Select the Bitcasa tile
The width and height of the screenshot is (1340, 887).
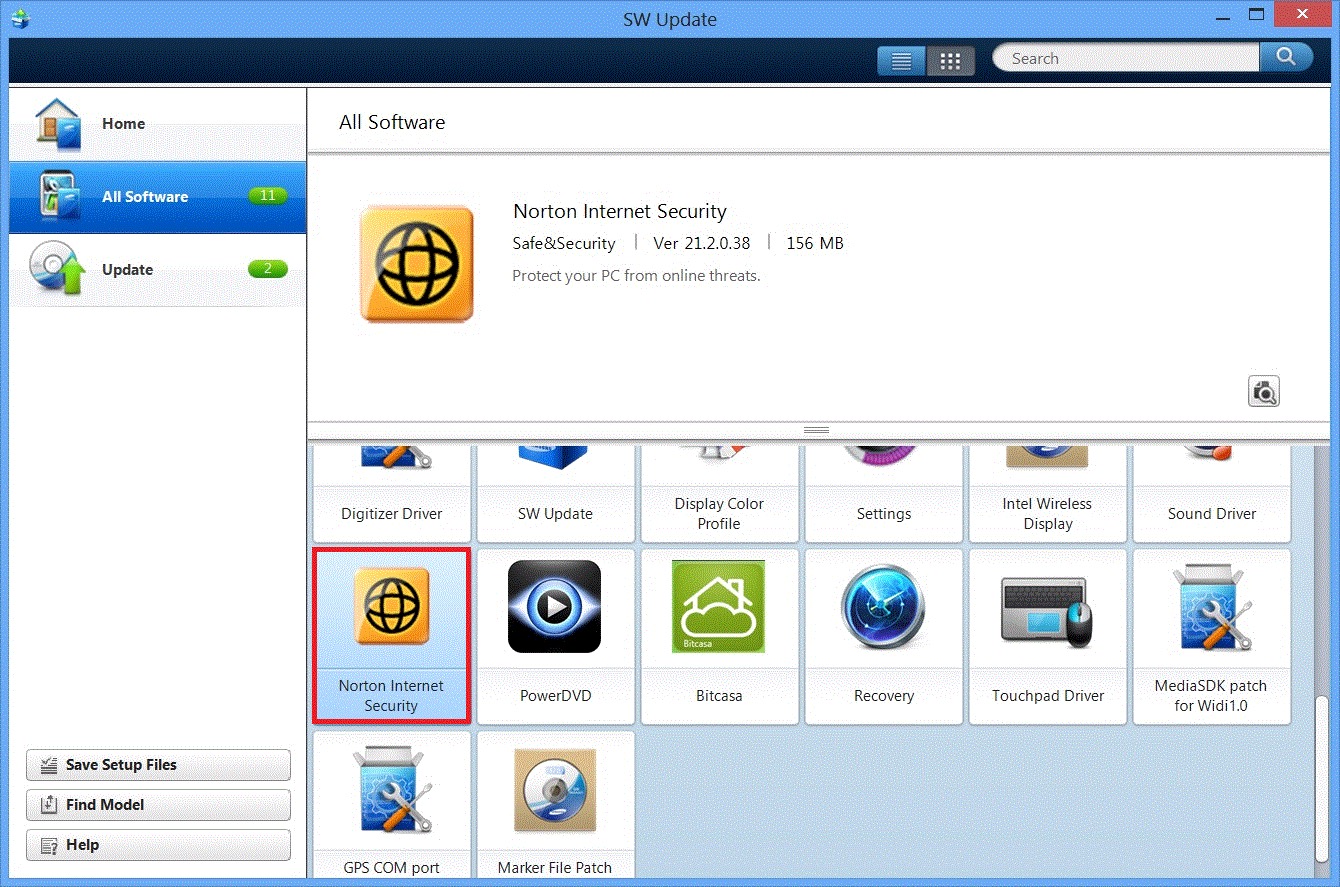click(720, 636)
